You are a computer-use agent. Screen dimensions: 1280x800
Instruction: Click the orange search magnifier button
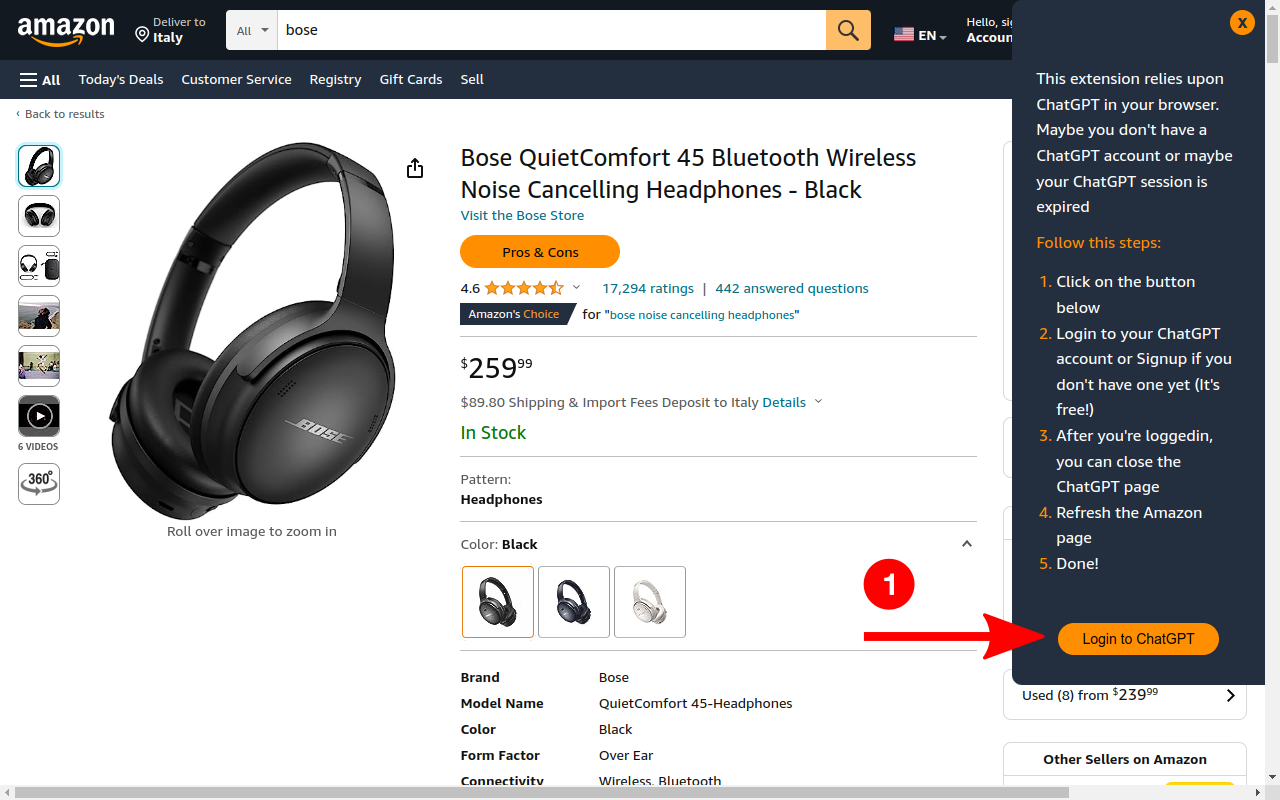coord(848,30)
